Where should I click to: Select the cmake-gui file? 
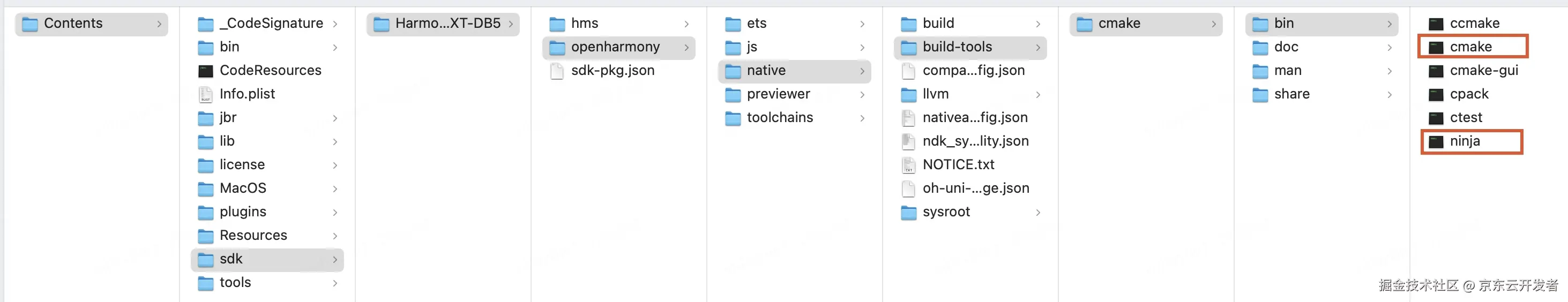pyautogui.click(x=1483, y=71)
